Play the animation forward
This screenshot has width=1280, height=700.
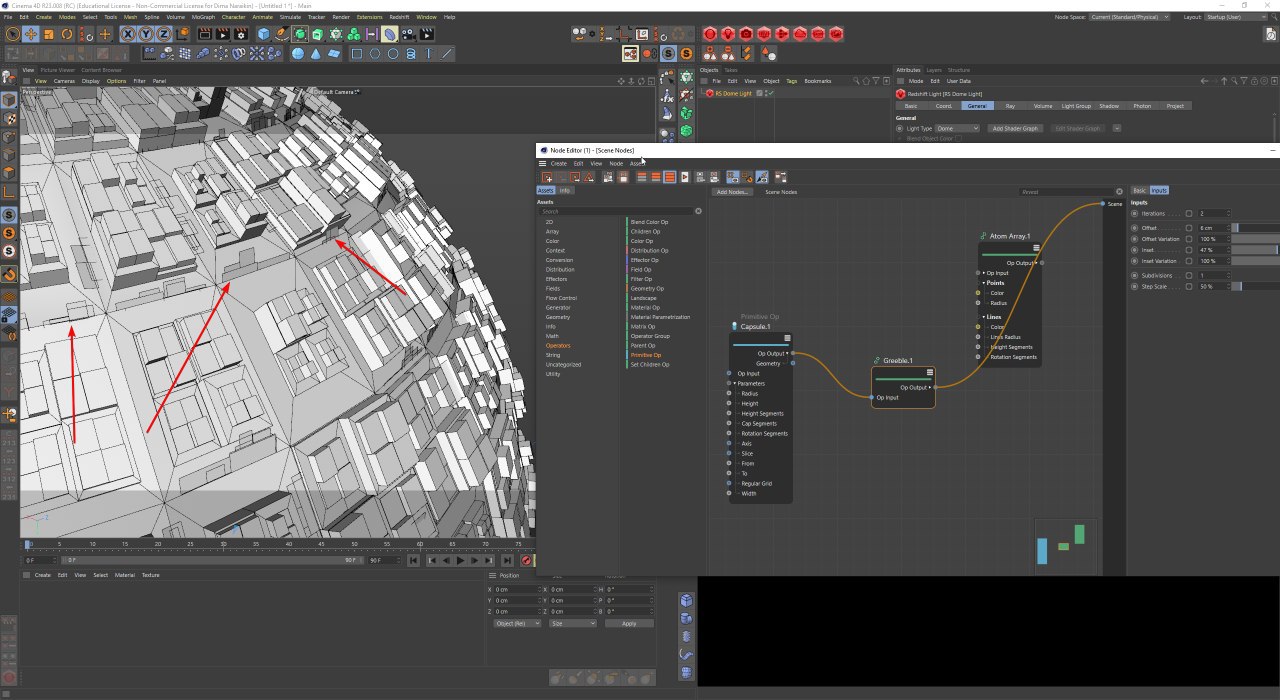click(460, 560)
